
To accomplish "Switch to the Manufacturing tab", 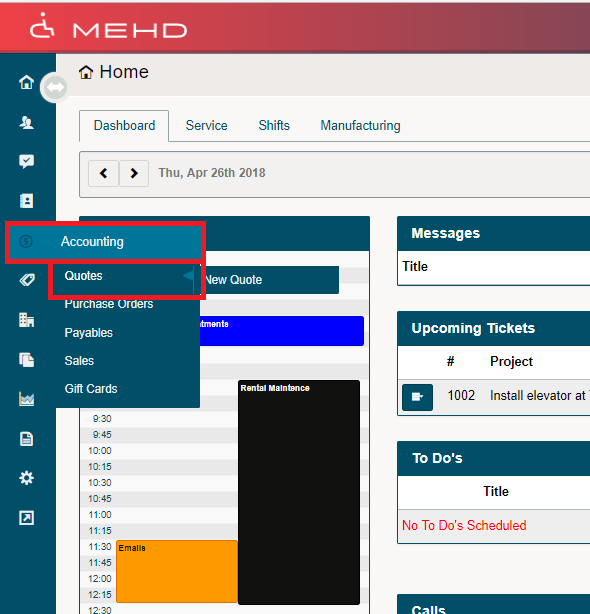I will tap(361, 126).
